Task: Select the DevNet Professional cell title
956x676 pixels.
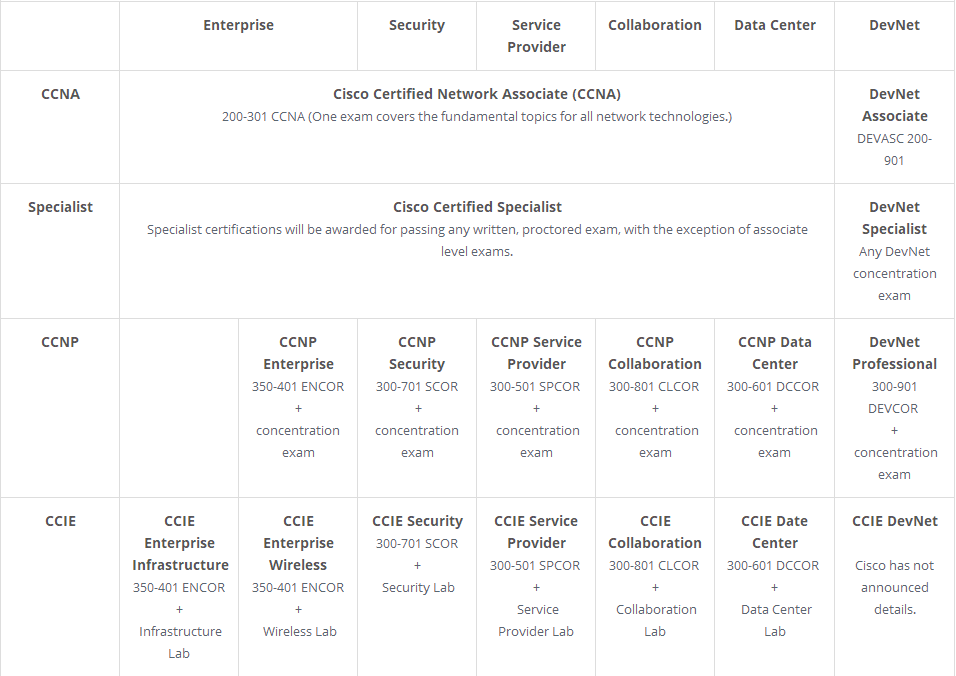Action: point(894,353)
